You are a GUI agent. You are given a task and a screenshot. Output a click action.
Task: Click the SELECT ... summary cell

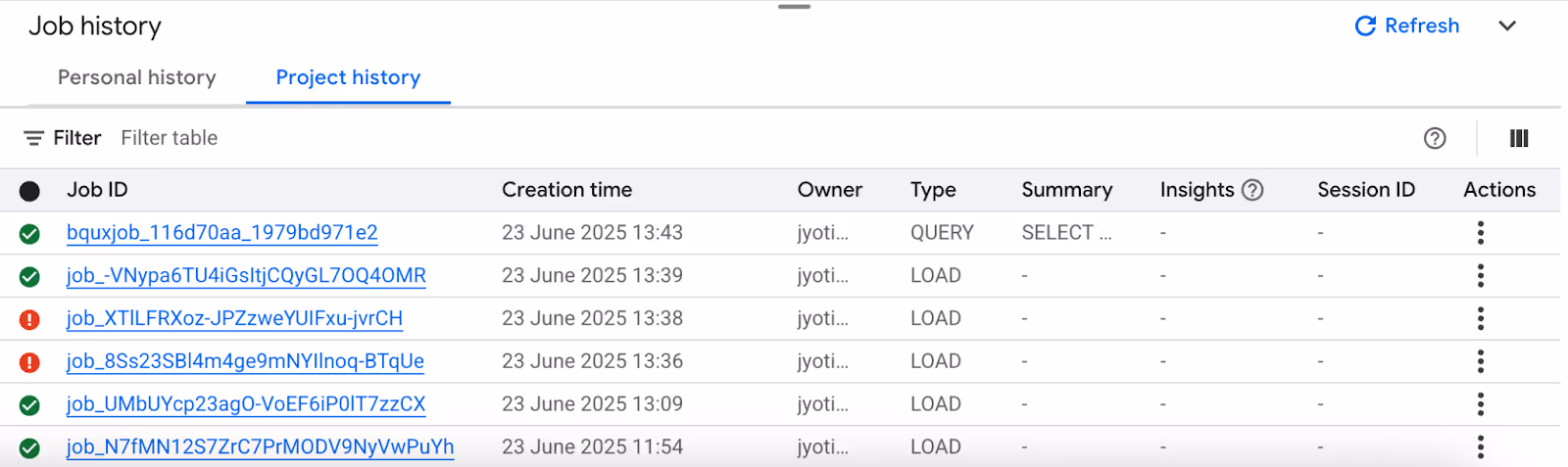pos(1066,233)
